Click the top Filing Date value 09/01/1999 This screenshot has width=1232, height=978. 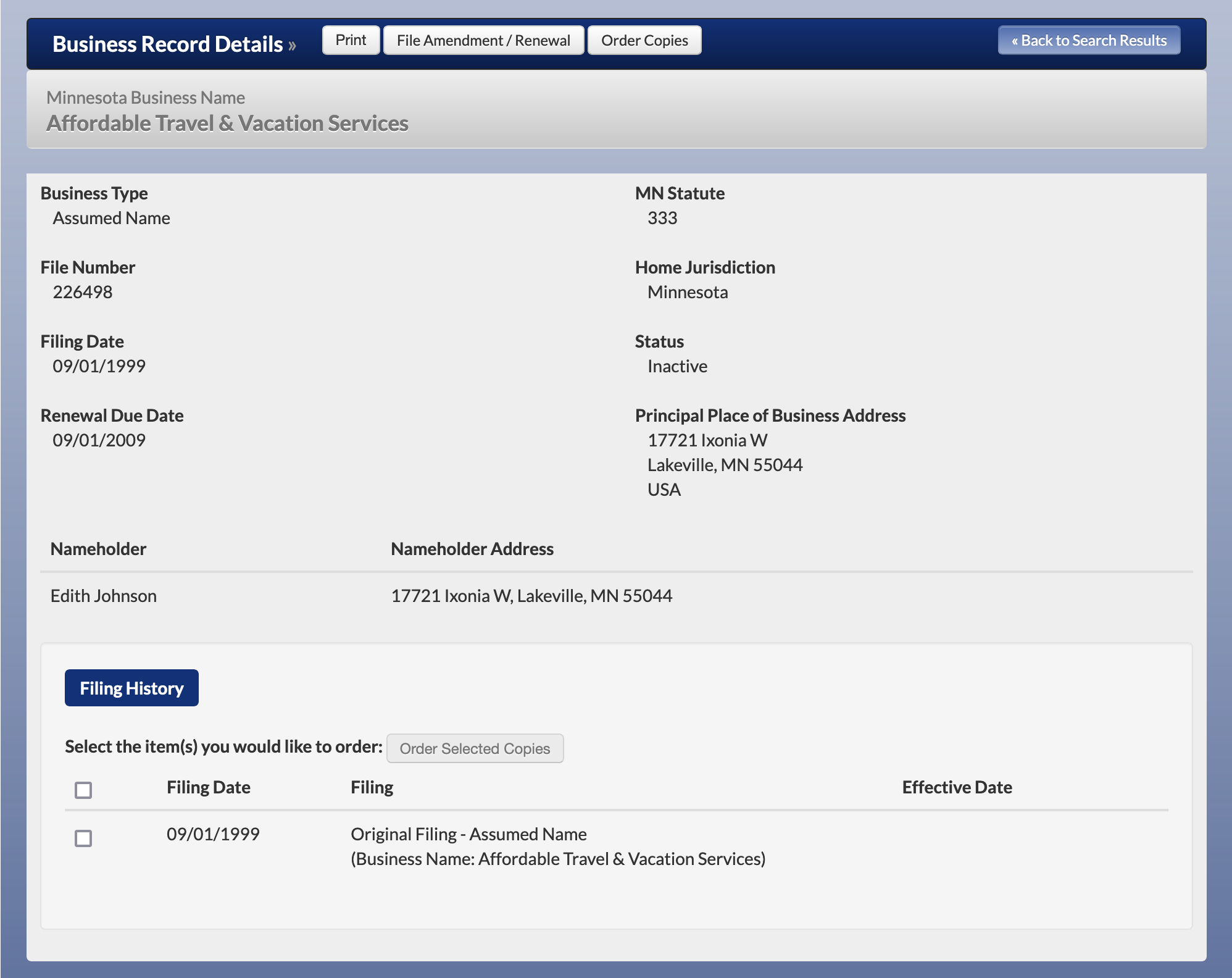click(x=99, y=366)
